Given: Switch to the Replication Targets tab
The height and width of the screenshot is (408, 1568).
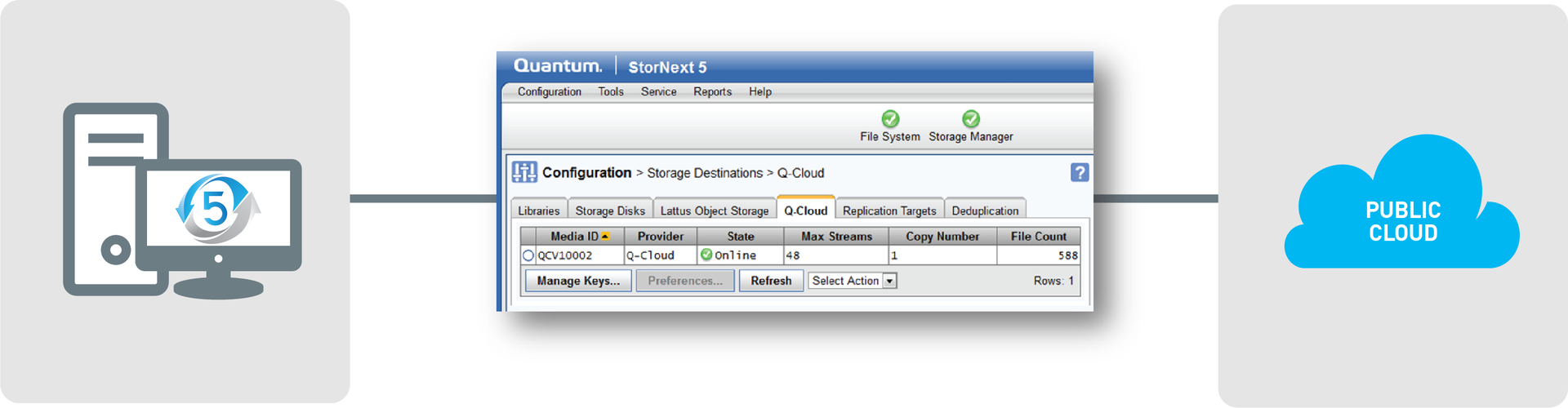Looking at the screenshot, I should pyautogui.click(x=889, y=210).
